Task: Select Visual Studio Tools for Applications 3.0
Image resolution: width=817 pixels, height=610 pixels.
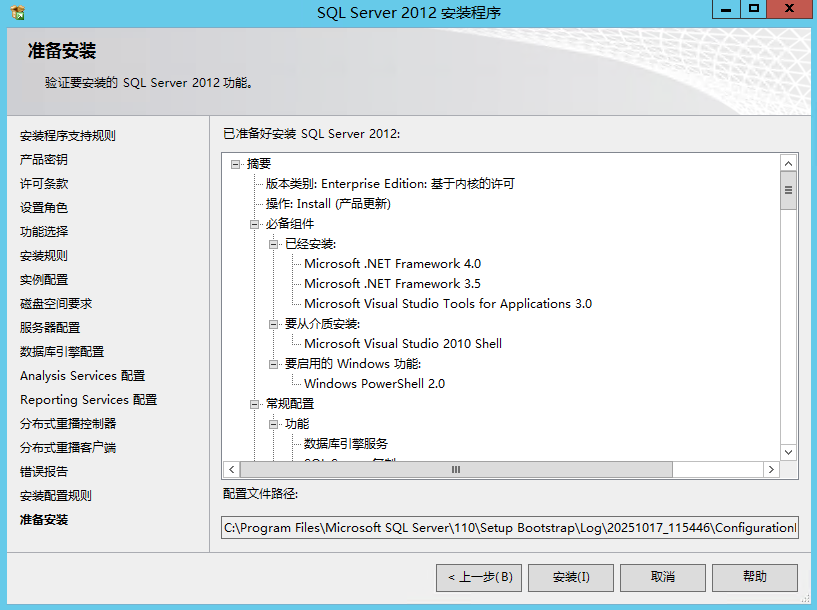Action: click(x=448, y=304)
